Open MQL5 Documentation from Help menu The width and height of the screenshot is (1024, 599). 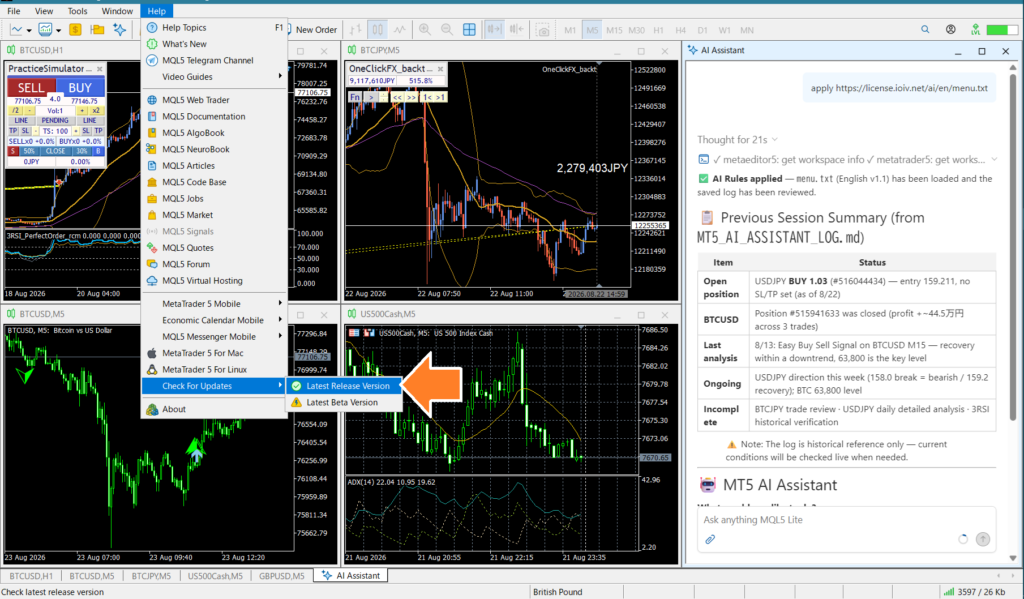click(x=214, y=116)
